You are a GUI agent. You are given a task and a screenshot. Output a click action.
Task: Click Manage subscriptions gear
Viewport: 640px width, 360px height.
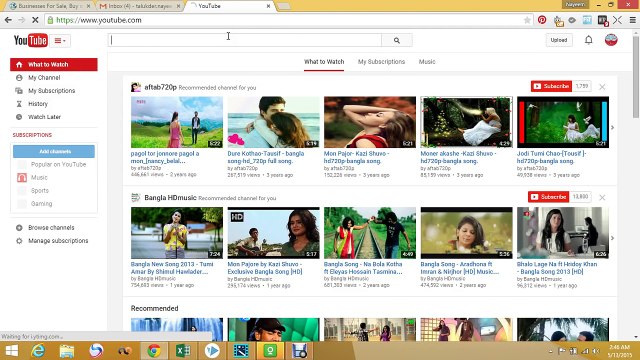pyautogui.click(x=19, y=241)
